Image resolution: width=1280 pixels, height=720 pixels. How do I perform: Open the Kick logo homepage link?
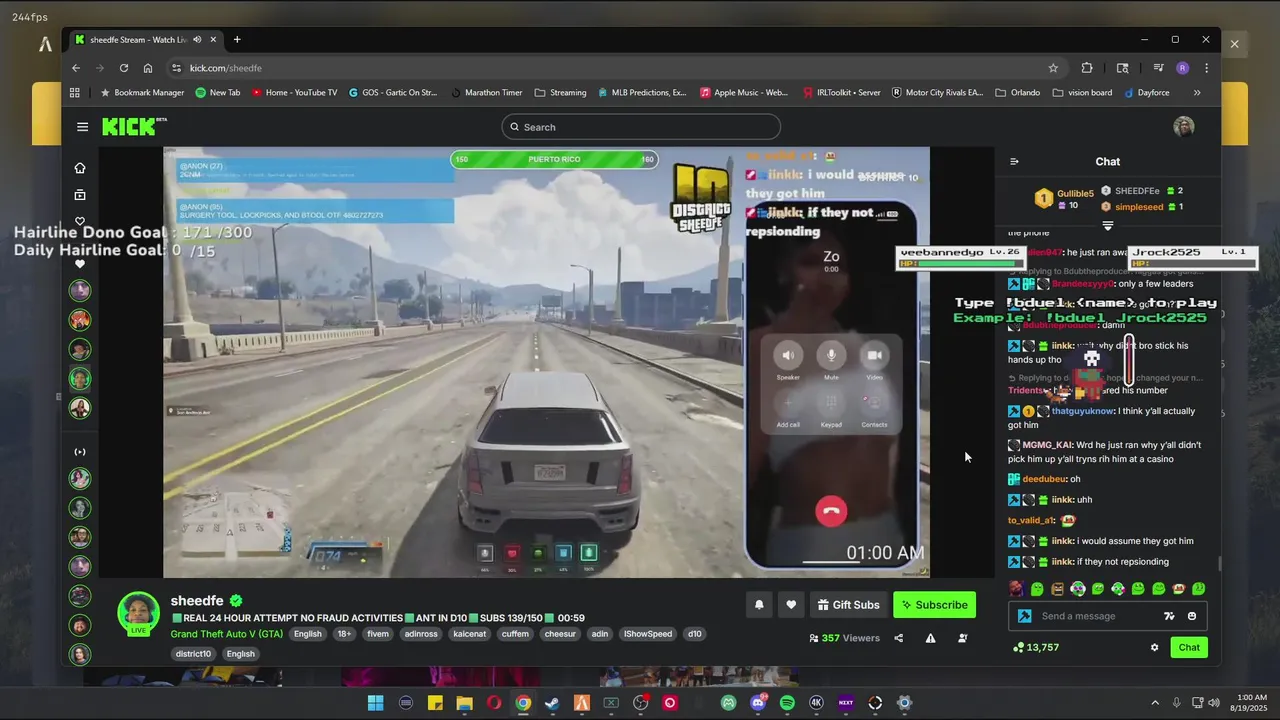pyautogui.click(x=135, y=127)
